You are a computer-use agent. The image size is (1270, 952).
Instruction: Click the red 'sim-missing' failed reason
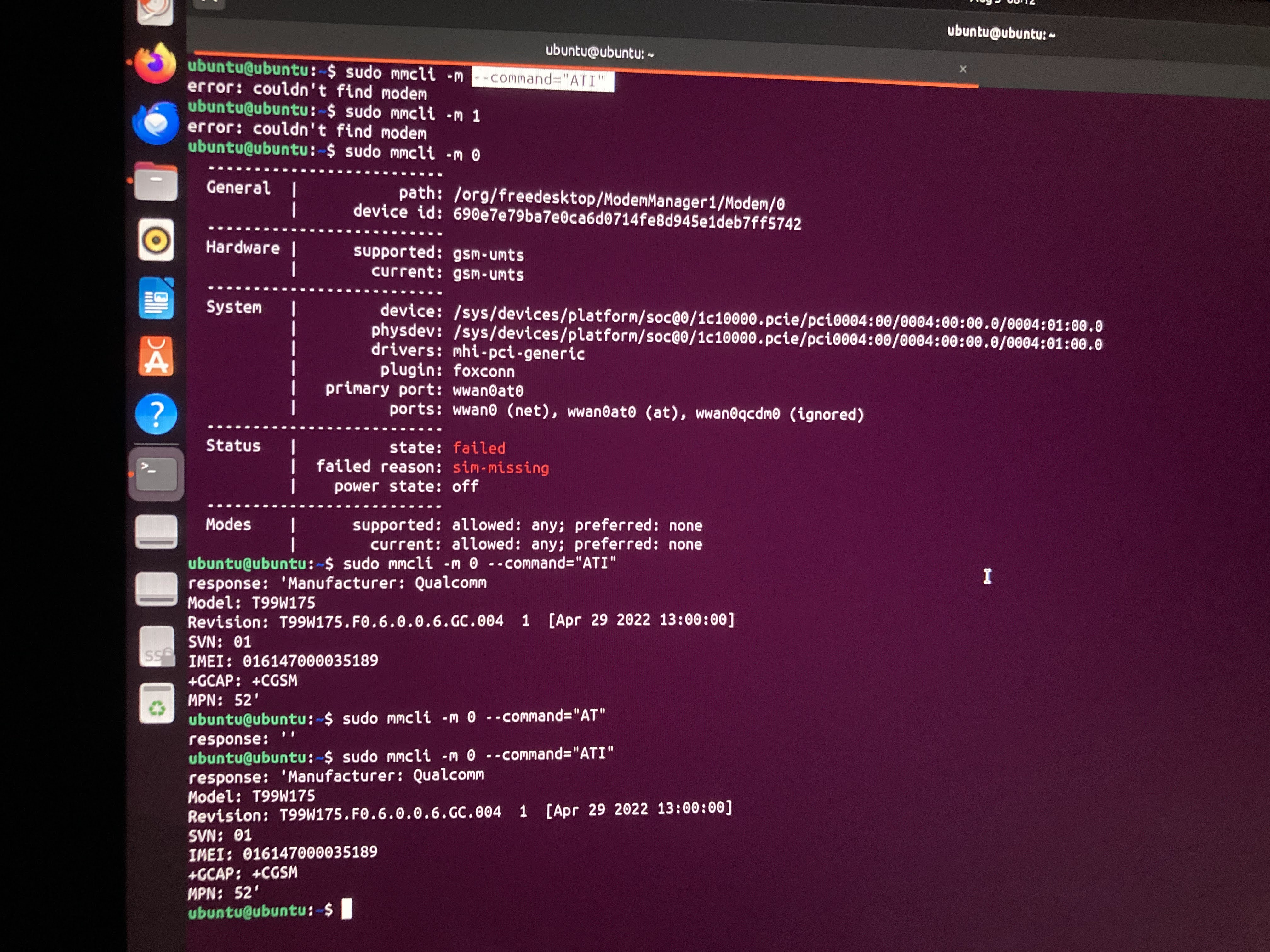501,468
